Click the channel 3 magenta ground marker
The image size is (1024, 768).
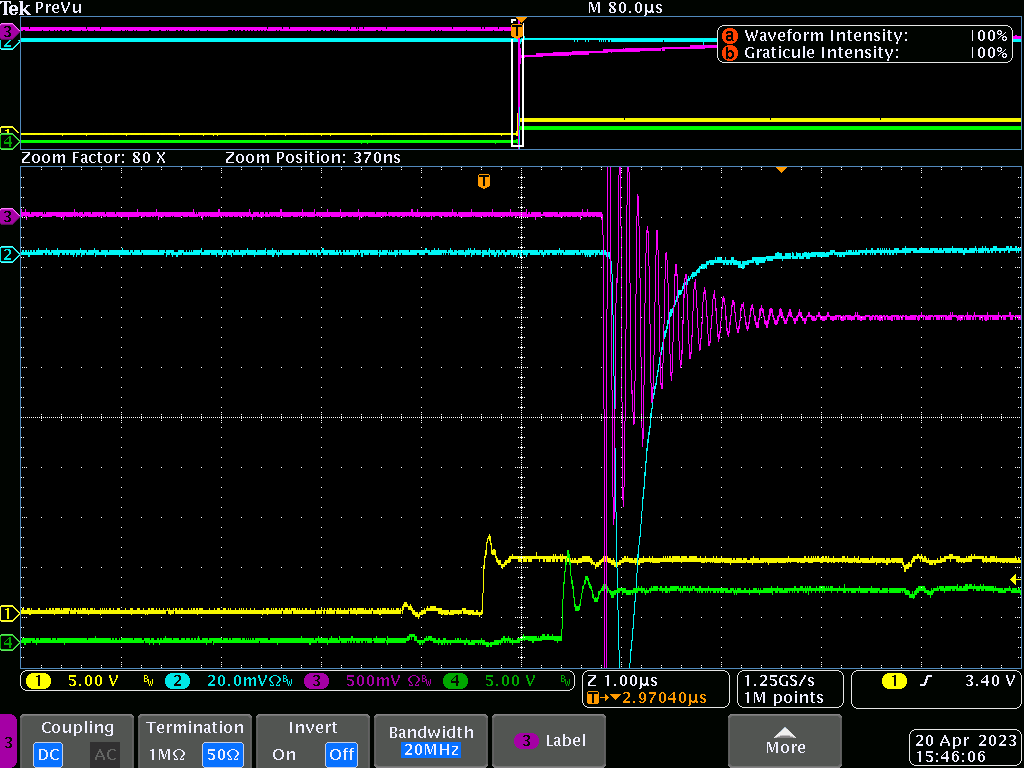9,215
